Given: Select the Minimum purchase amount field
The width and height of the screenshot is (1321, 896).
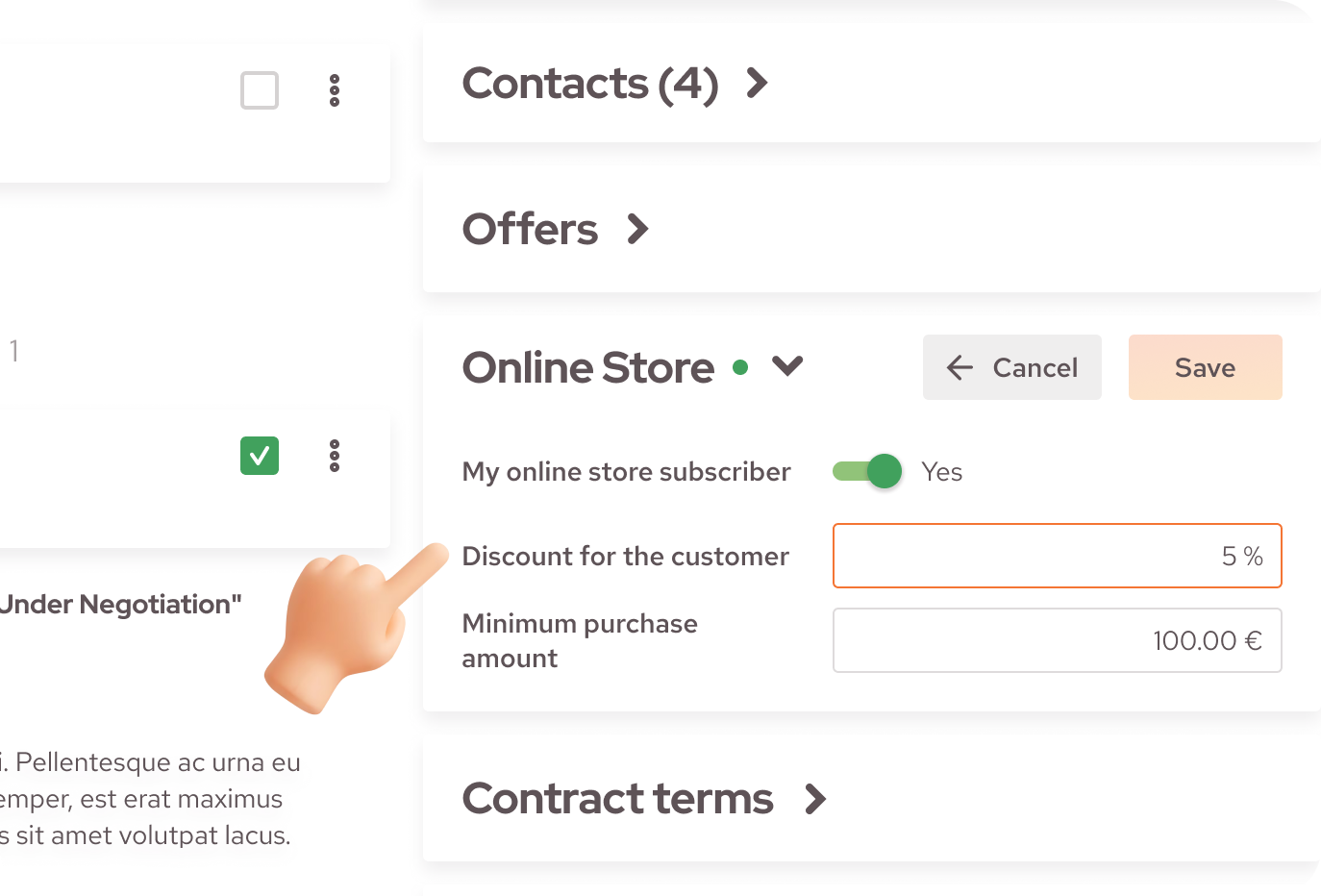Looking at the screenshot, I should 1058,640.
